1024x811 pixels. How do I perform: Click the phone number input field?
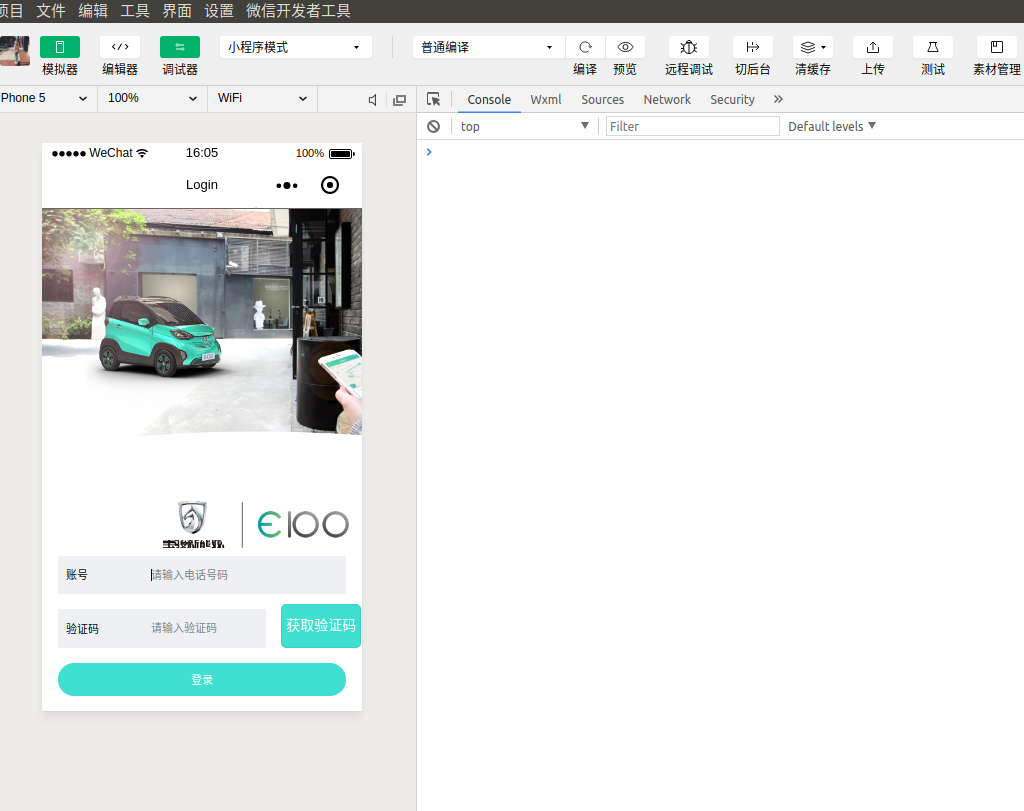click(x=246, y=575)
